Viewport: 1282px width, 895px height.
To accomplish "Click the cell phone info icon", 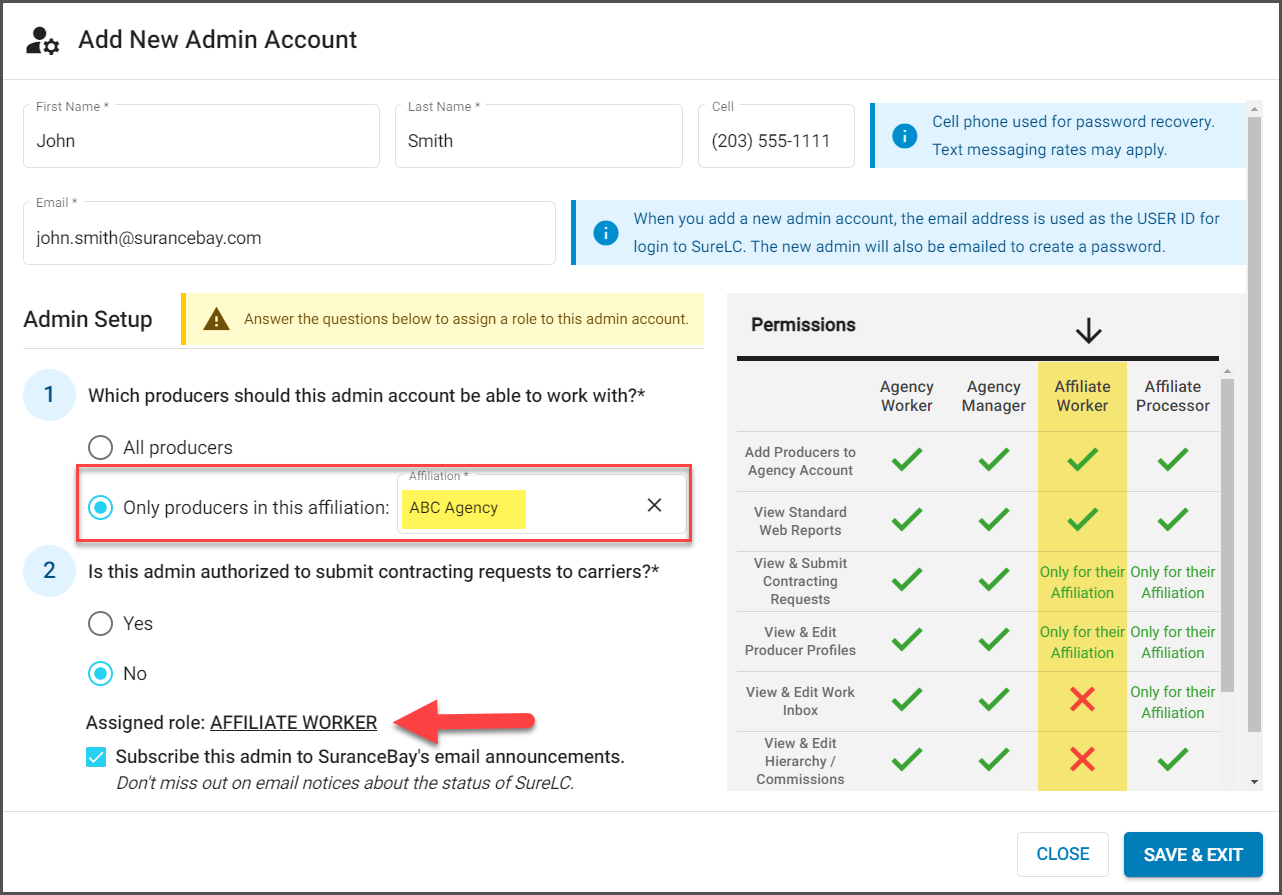I will pos(904,136).
